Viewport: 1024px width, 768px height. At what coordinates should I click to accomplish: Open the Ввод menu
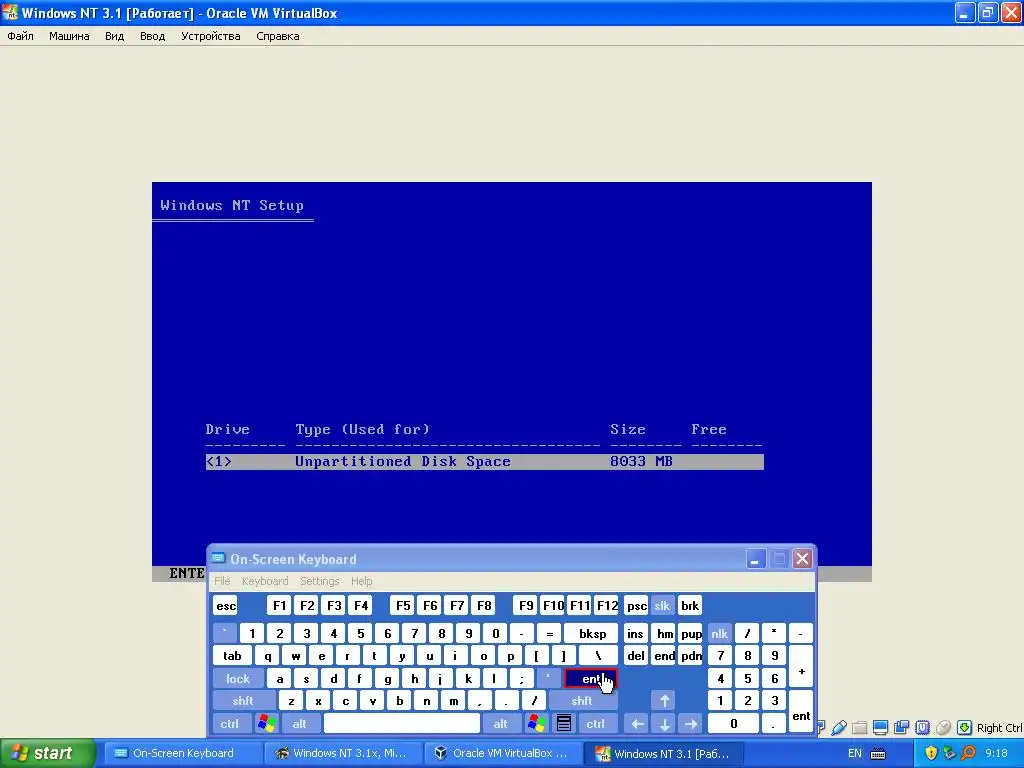pyautogui.click(x=152, y=36)
